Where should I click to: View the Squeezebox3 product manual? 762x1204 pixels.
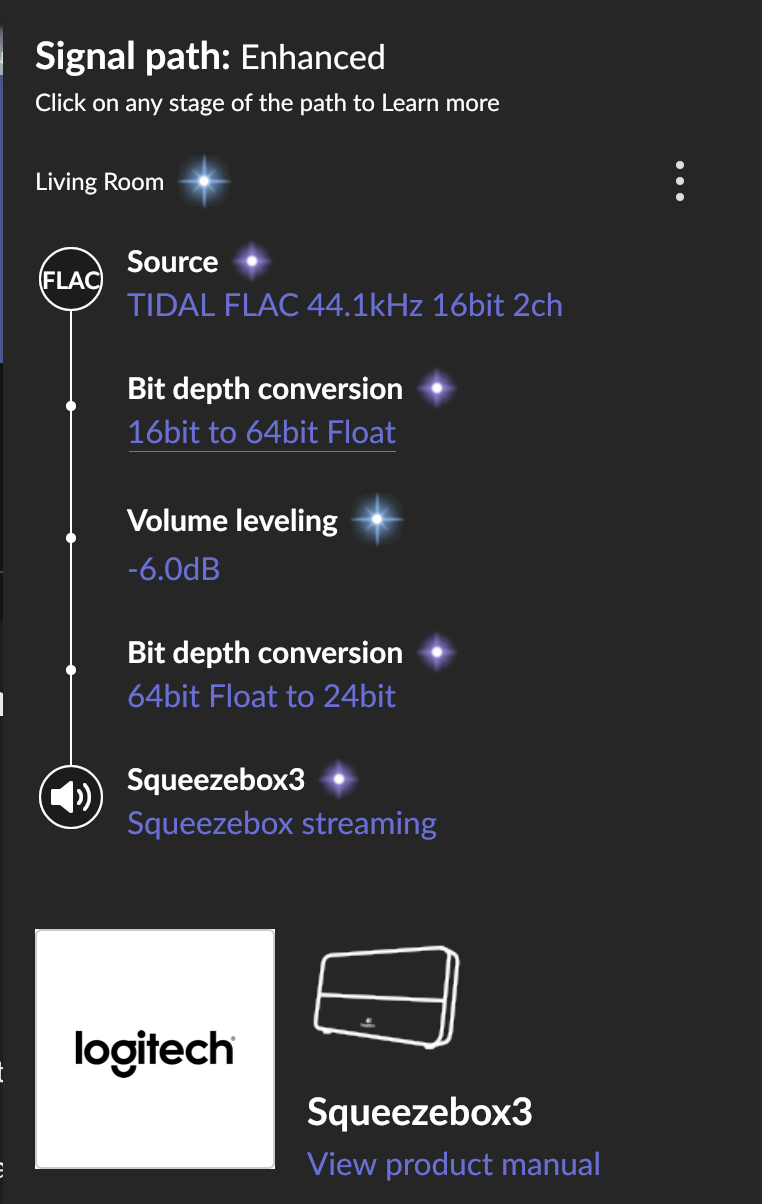click(x=453, y=1163)
